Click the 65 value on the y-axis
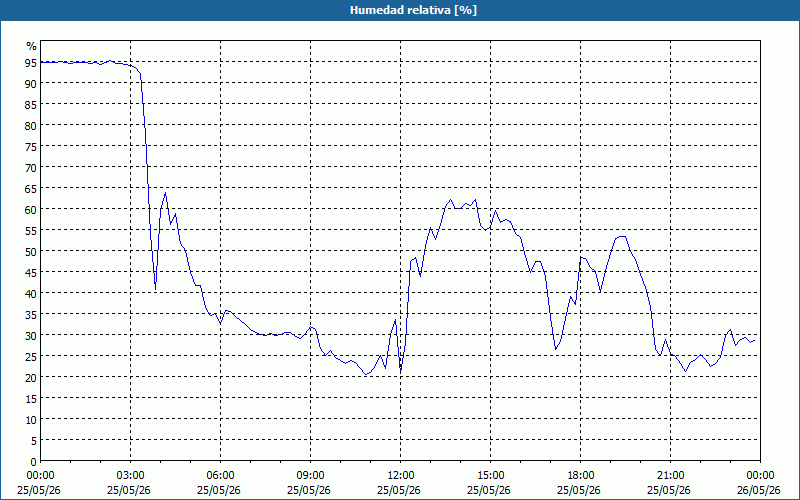The width and height of the screenshot is (800, 500). (x=31, y=189)
